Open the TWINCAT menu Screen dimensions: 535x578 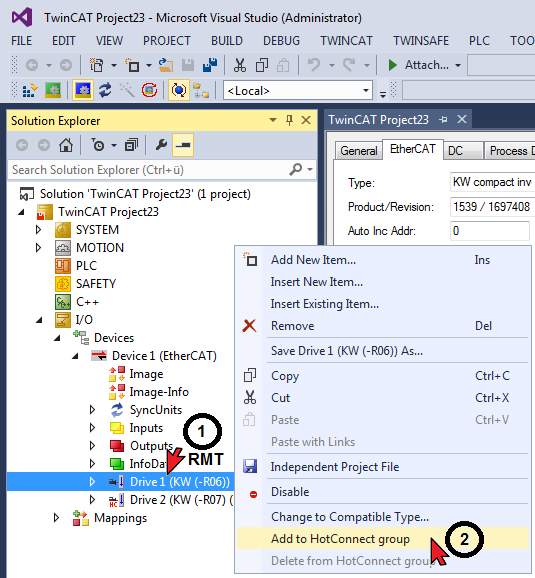click(346, 41)
